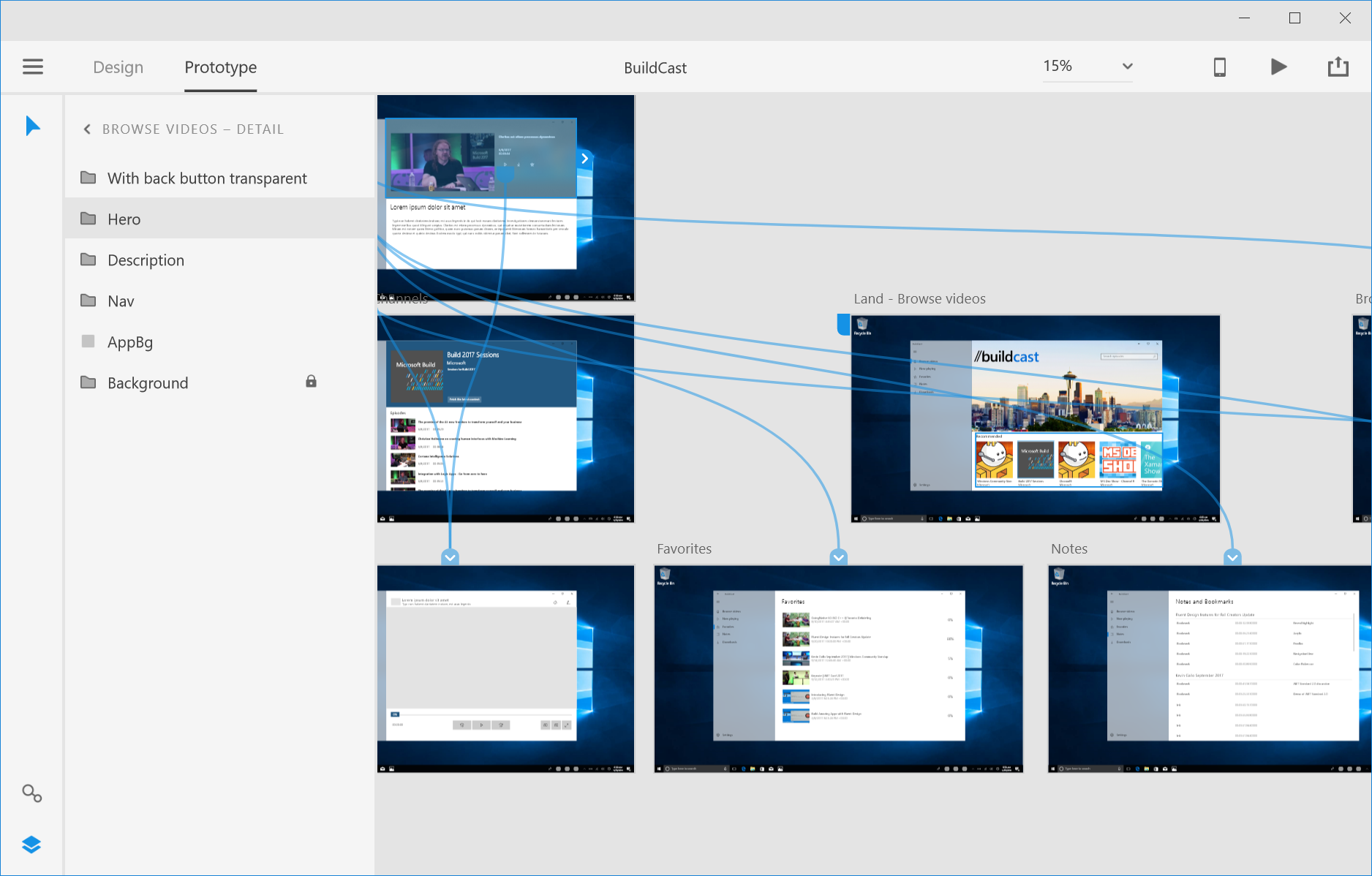Viewport: 1372px width, 876px height.
Task: Select the buildcast landing artboard
Action: (x=1036, y=419)
